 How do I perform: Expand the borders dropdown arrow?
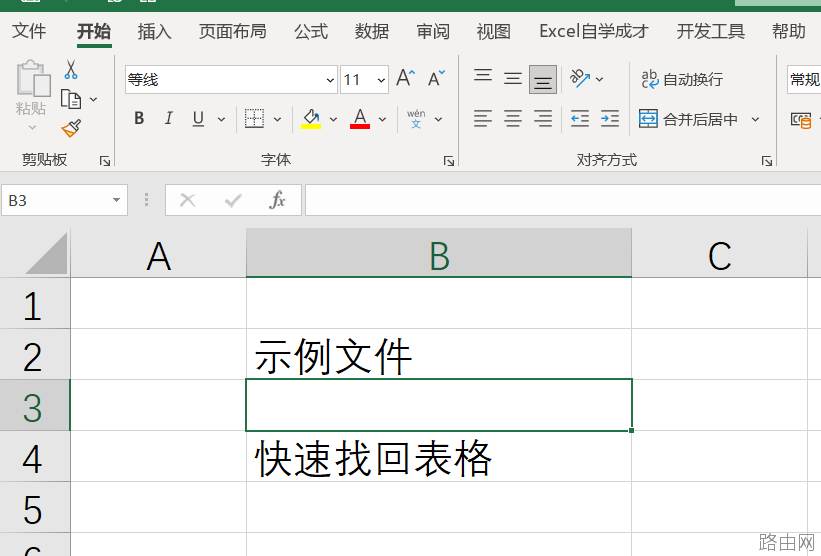[x=278, y=119]
